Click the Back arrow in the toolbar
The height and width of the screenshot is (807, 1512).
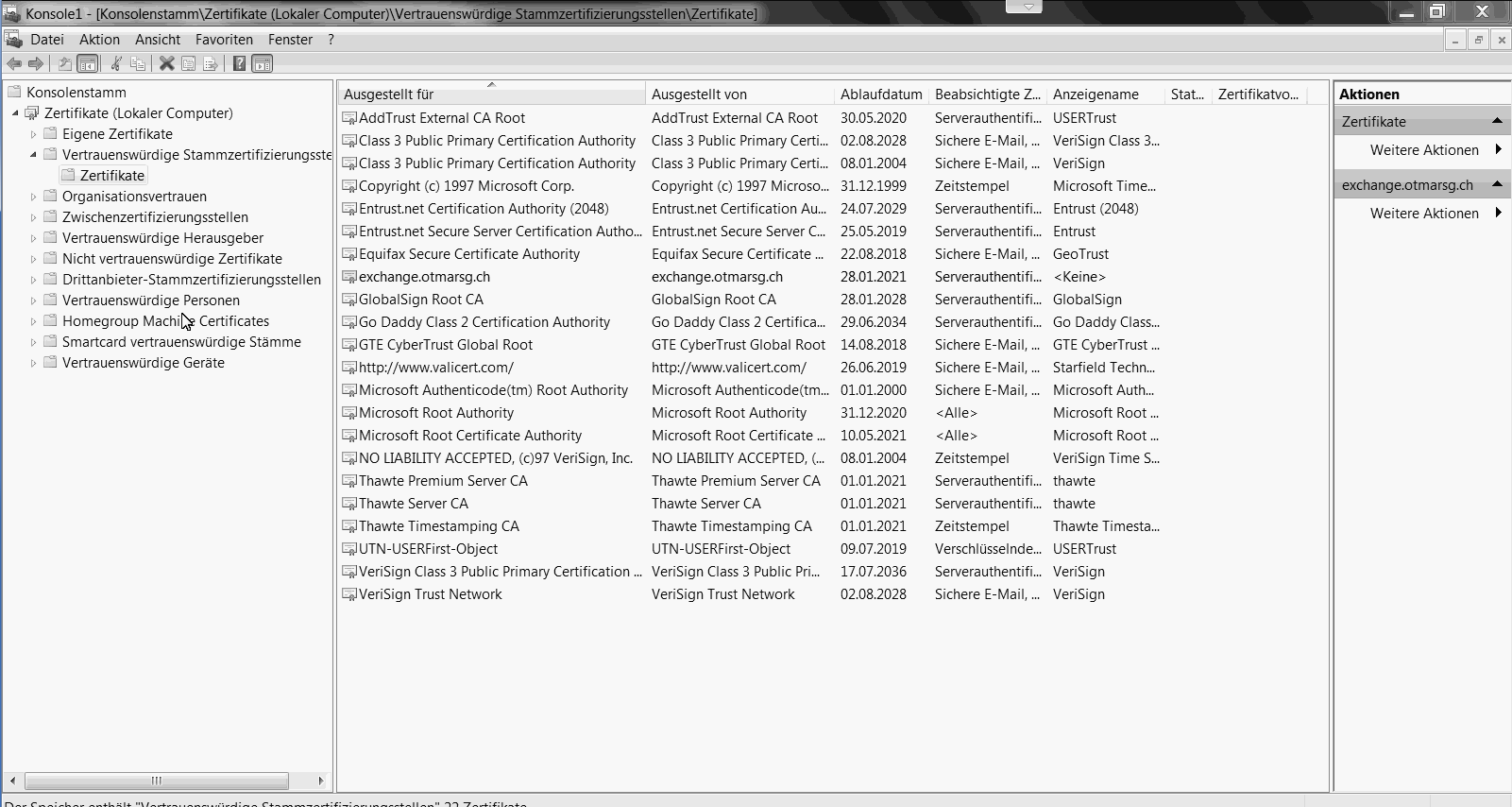click(x=14, y=63)
